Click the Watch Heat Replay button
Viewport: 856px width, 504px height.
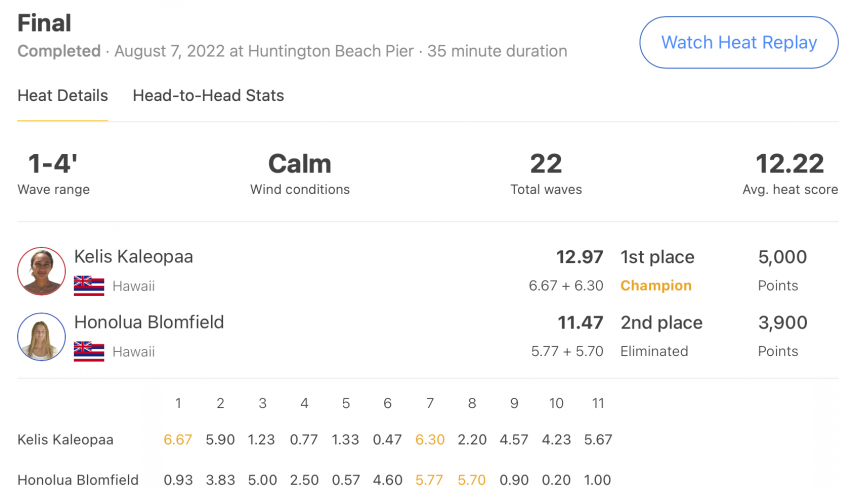click(x=739, y=42)
